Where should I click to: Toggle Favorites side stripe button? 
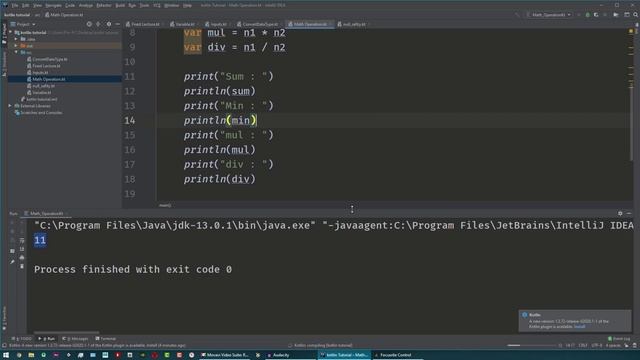(x=4, y=318)
